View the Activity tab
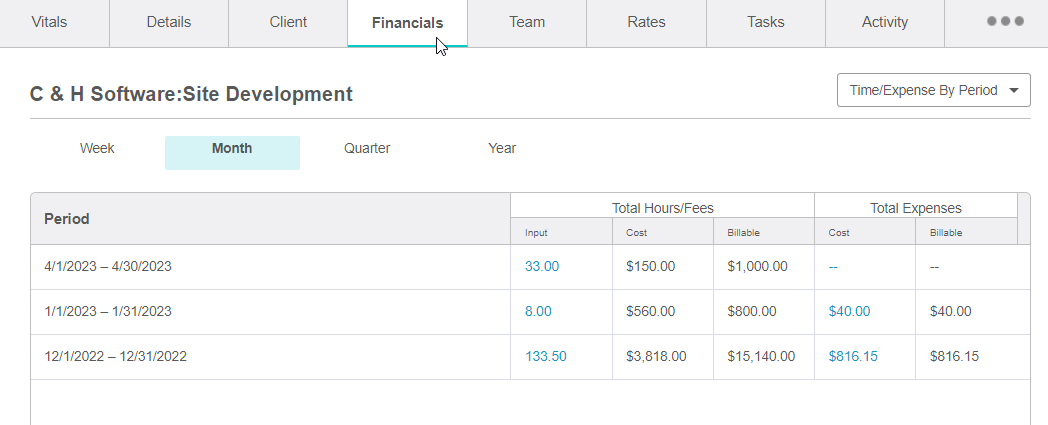The height and width of the screenshot is (425, 1048). [x=884, y=22]
